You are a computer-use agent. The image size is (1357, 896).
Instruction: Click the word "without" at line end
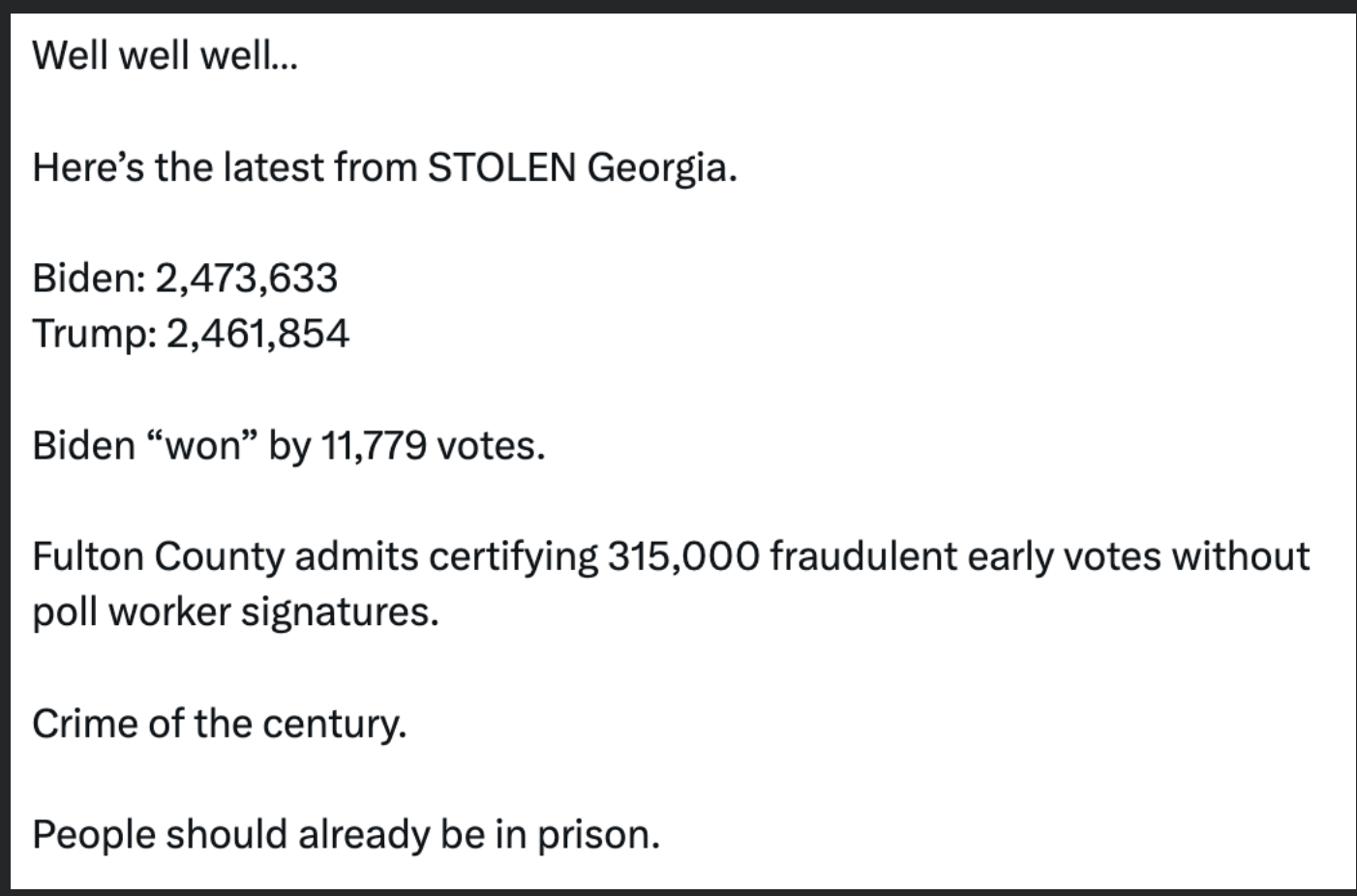[1240, 557]
